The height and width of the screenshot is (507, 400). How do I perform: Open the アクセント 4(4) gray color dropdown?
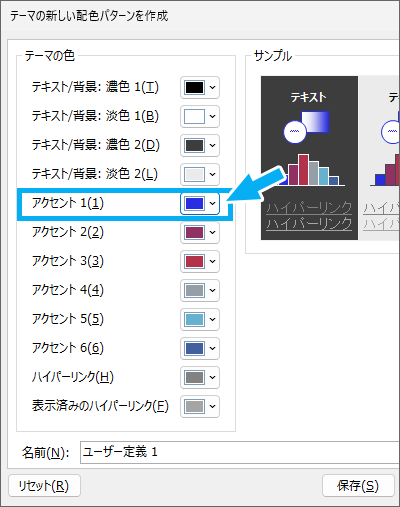tap(200, 290)
